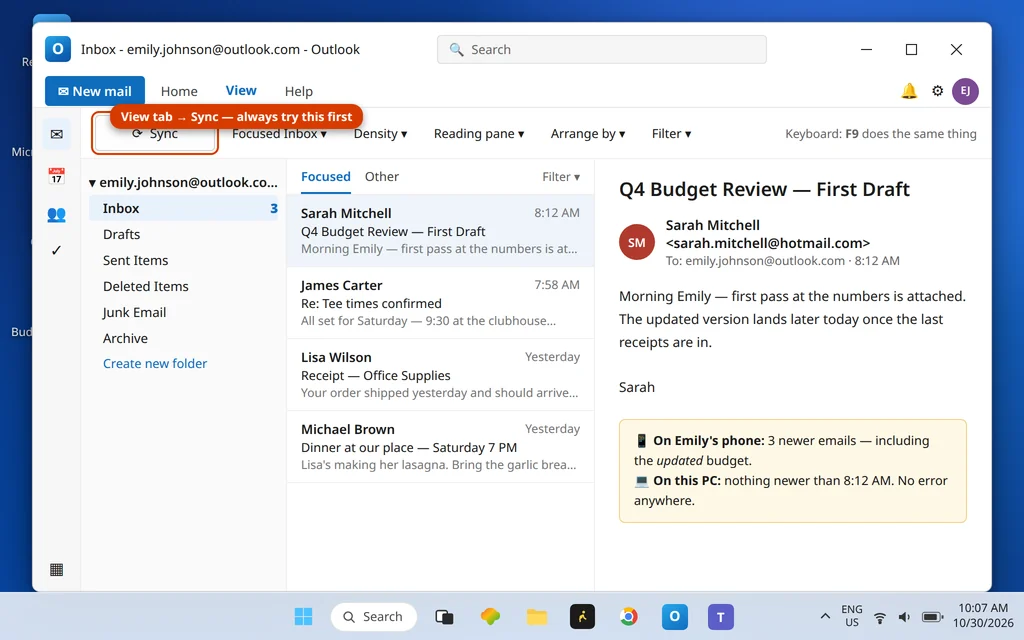Viewport: 1024px width, 640px height.
Task: Open Teams icon on the taskbar
Action: 721,616
